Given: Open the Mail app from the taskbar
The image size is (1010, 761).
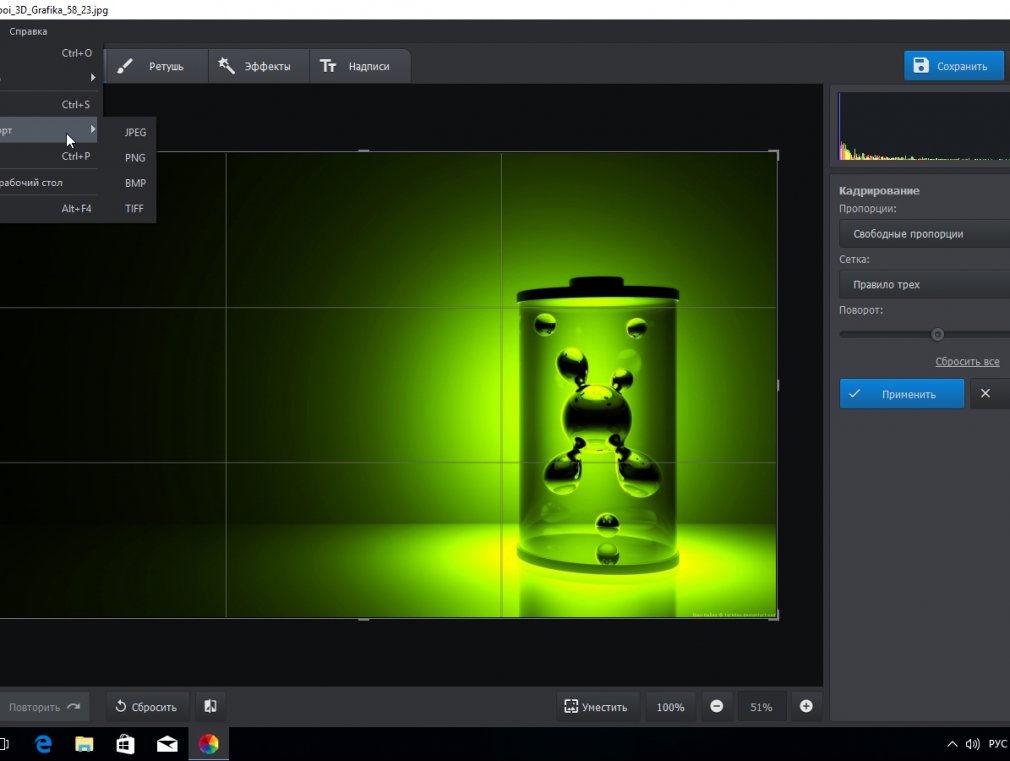Looking at the screenshot, I should [x=167, y=744].
